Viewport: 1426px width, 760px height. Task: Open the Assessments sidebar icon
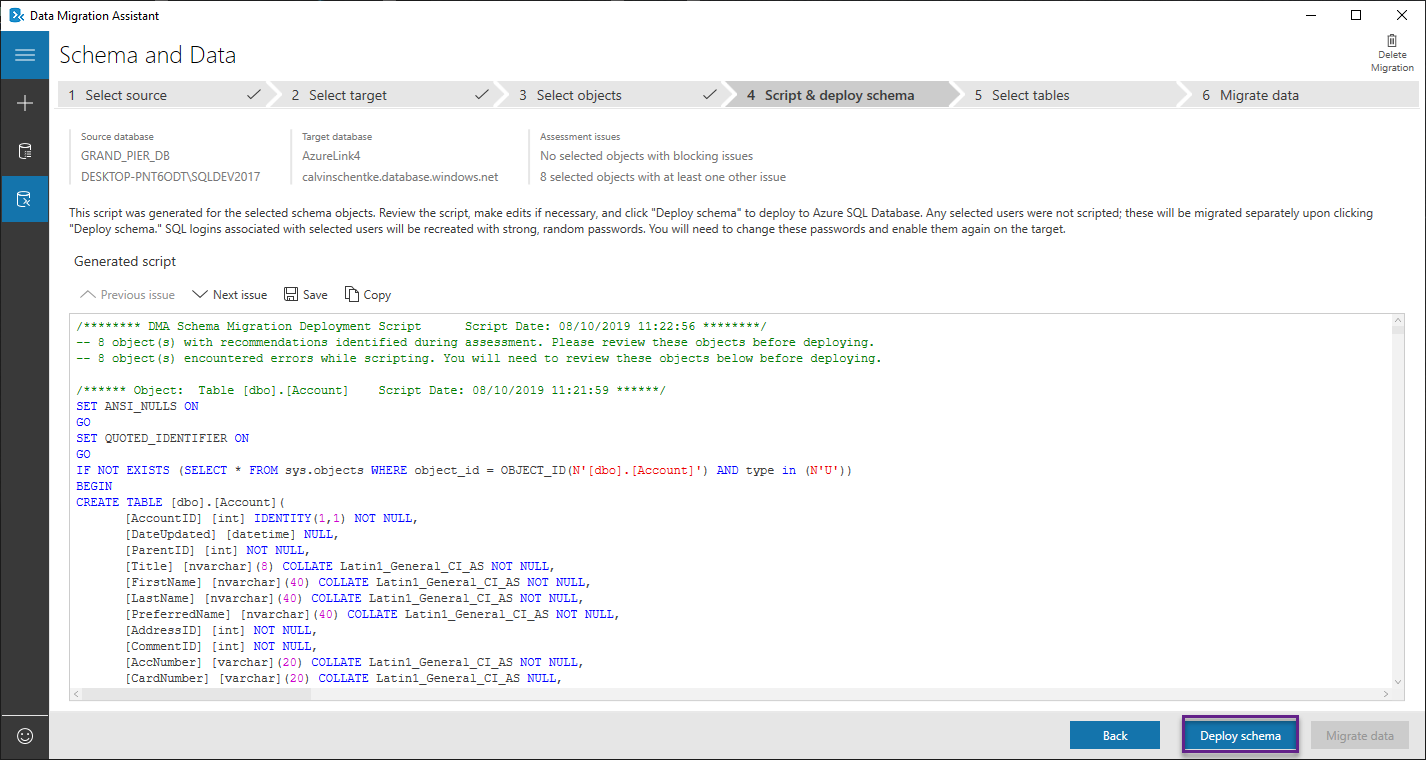(25, 151)
